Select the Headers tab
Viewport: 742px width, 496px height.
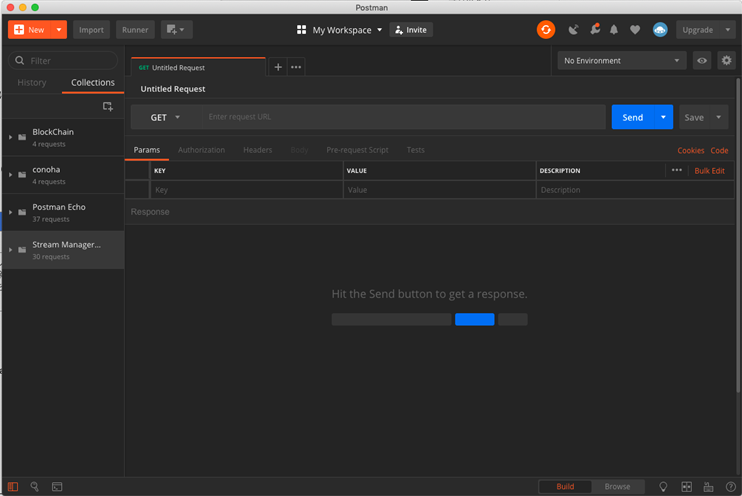tap(258, 150)
